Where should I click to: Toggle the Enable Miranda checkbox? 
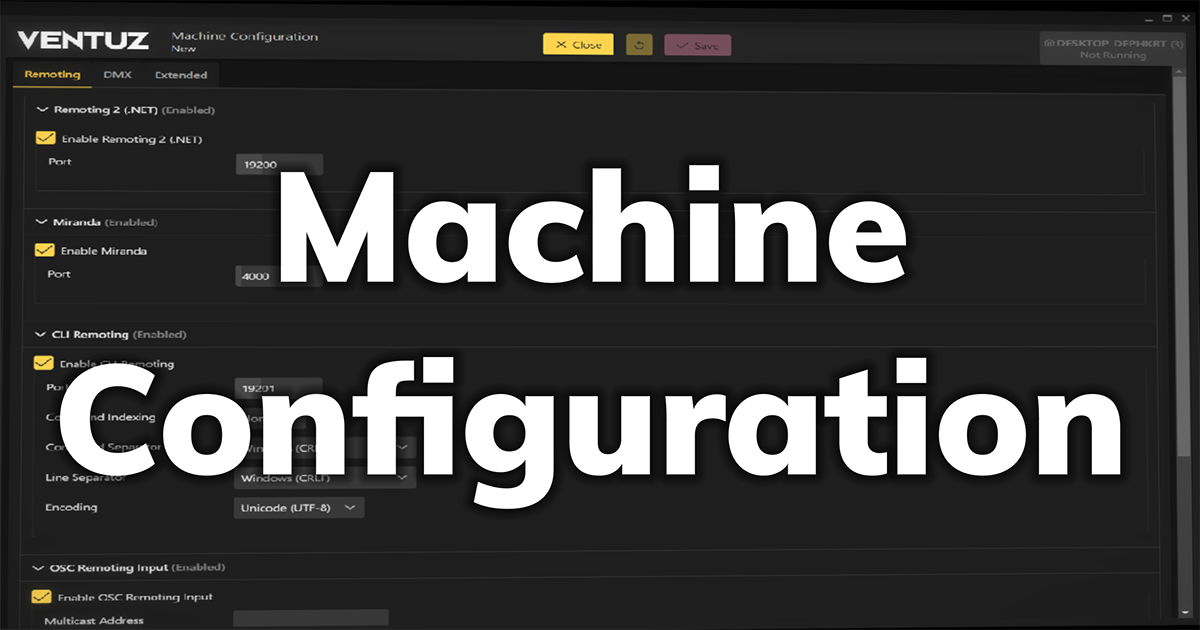pos(44,251)
